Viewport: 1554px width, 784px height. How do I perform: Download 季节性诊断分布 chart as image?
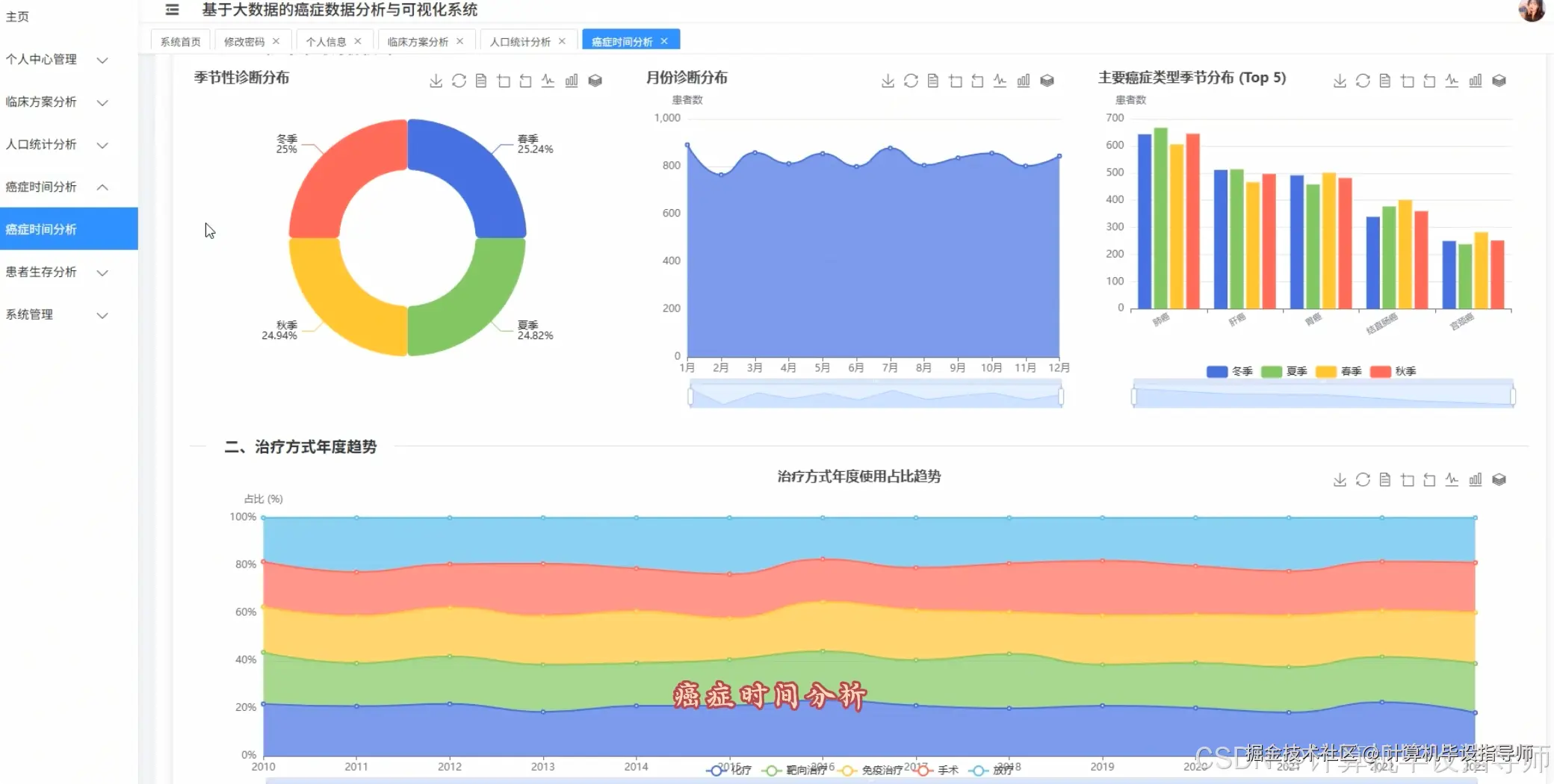tap(436, 81)
